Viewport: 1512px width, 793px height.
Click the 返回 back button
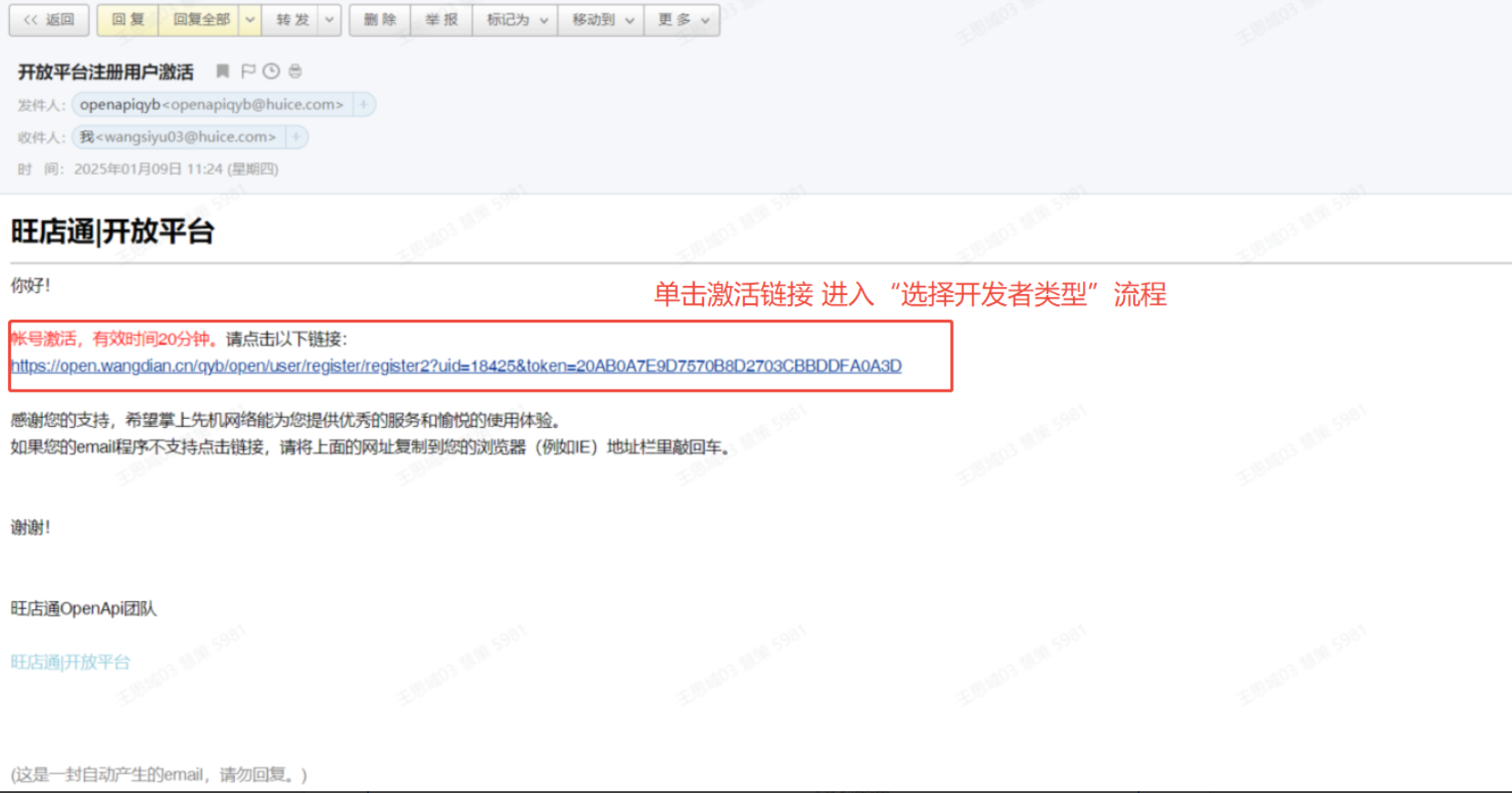point(49,20)
